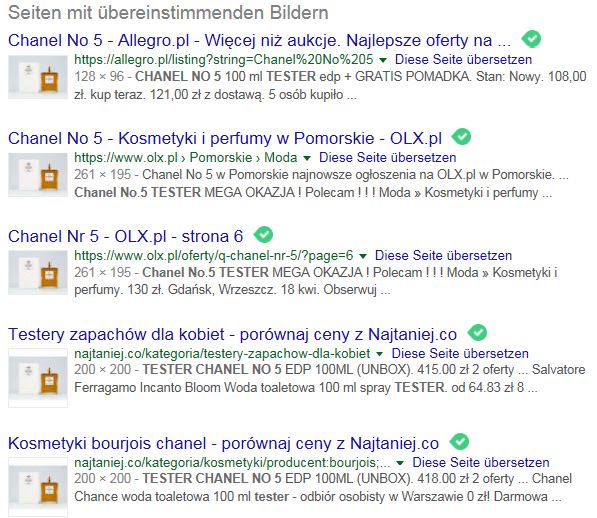Image resolution: width=597 pixels, height=518 pixels.
Task: Click green checkmark next to Testery zapachów result
Action: point(477,333)
